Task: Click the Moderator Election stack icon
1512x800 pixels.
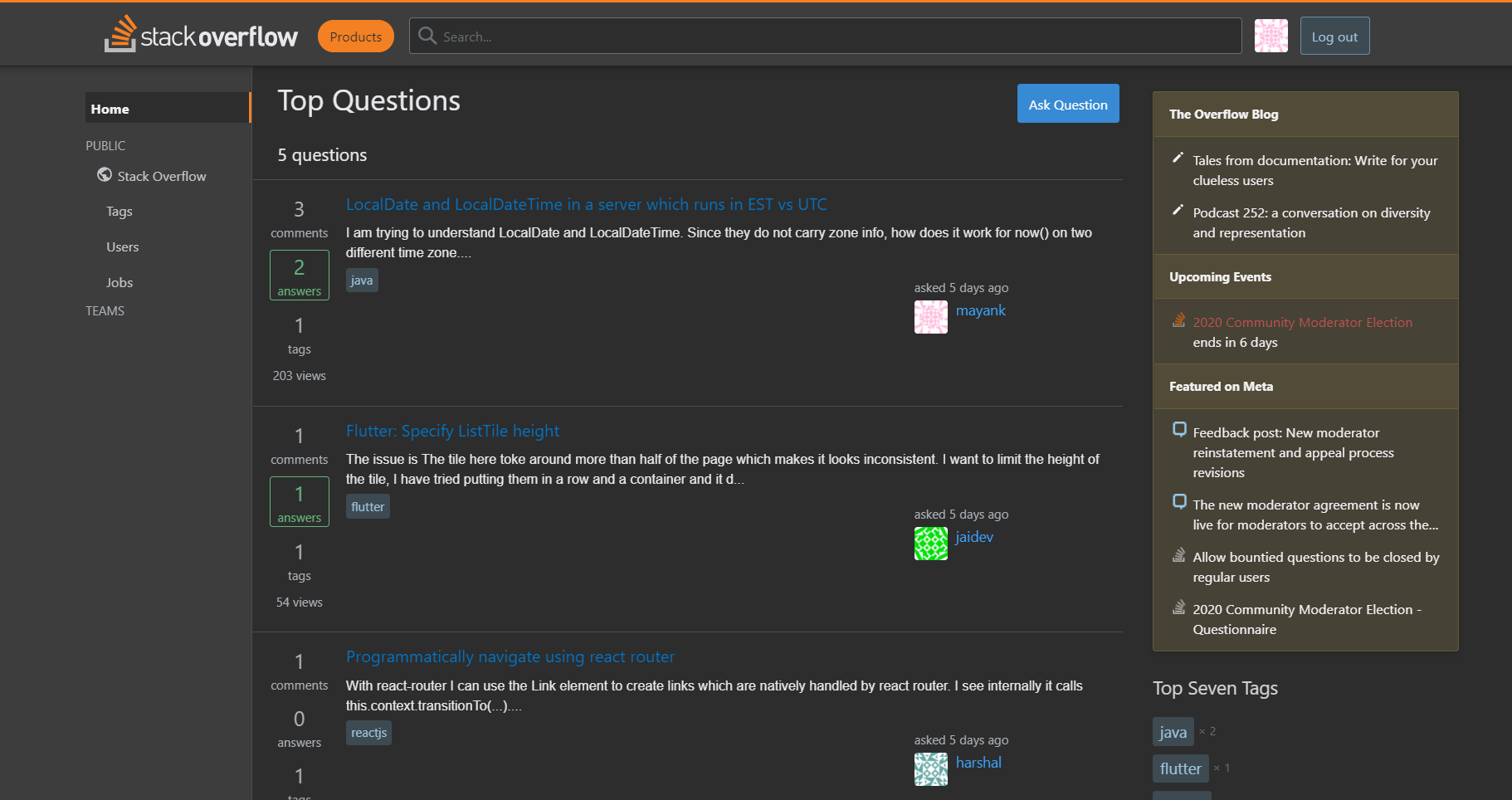Action: (1178, 320)
